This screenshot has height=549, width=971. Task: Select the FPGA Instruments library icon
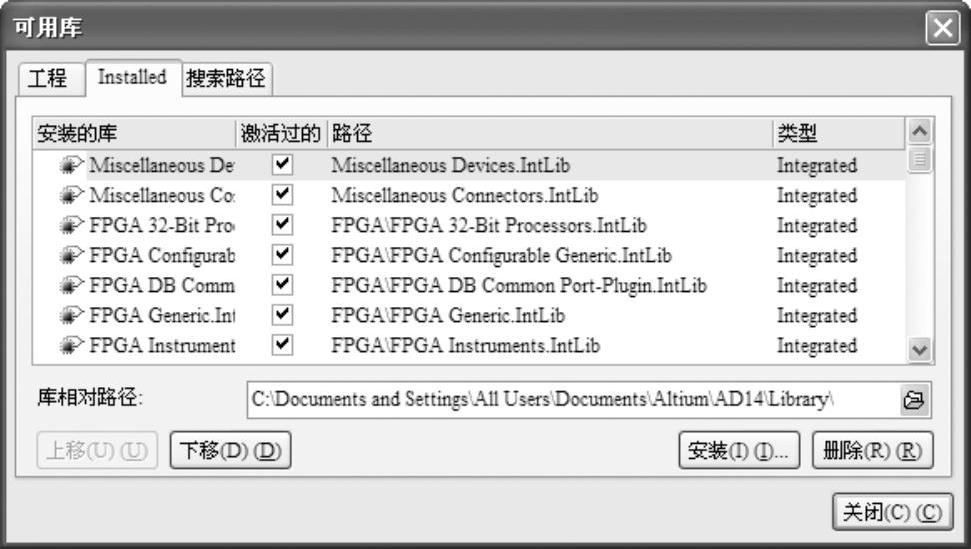coord(73,346)
